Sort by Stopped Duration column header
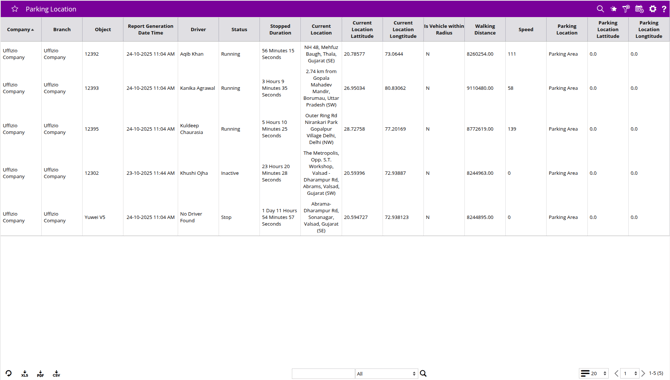The width and height of the screenshot is (670, 380). [x=280, y=29]
